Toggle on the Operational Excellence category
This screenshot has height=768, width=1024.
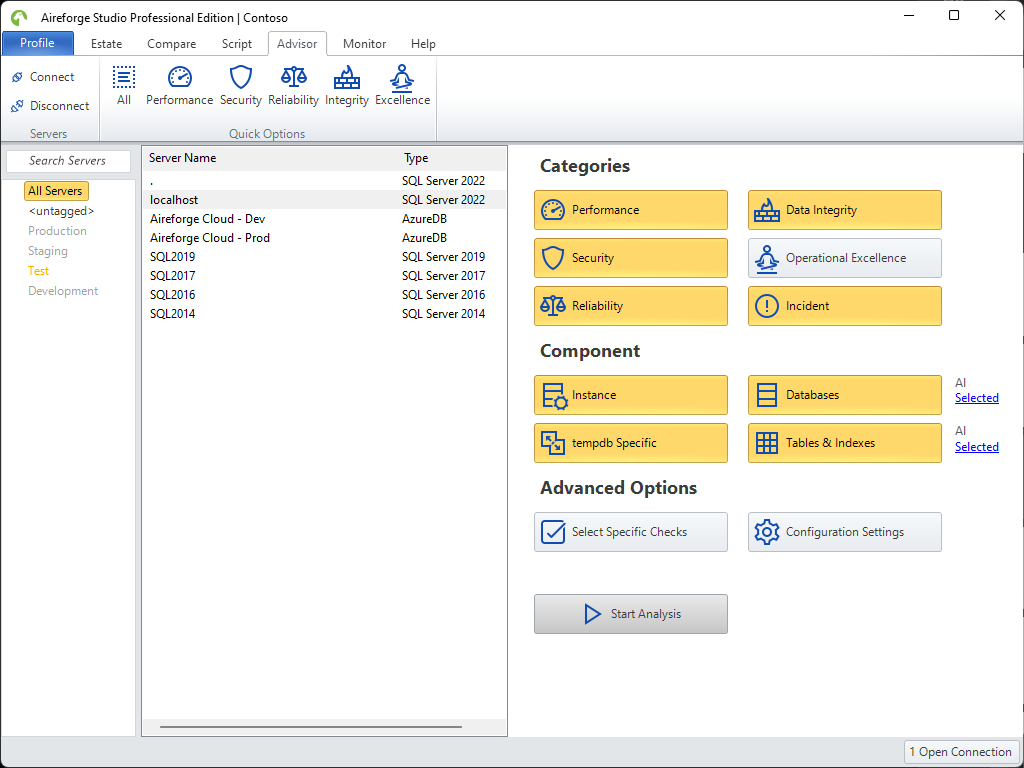[x=844, y=258]
